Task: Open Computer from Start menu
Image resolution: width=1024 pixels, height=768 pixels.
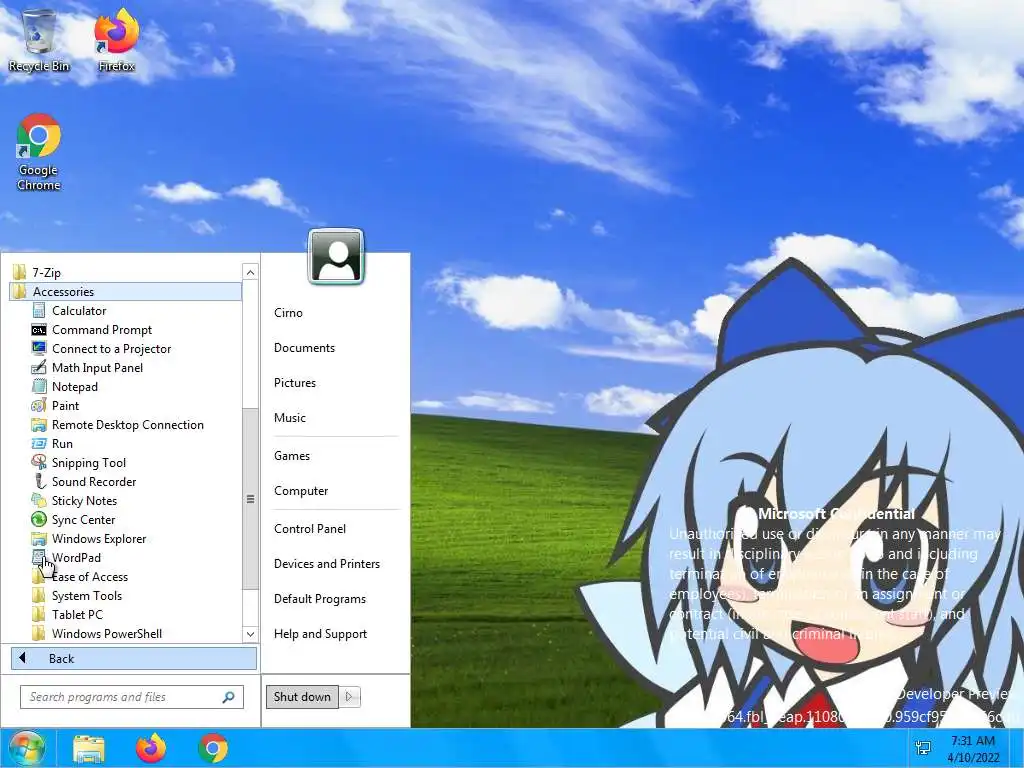Action: [x=301, y=491]
